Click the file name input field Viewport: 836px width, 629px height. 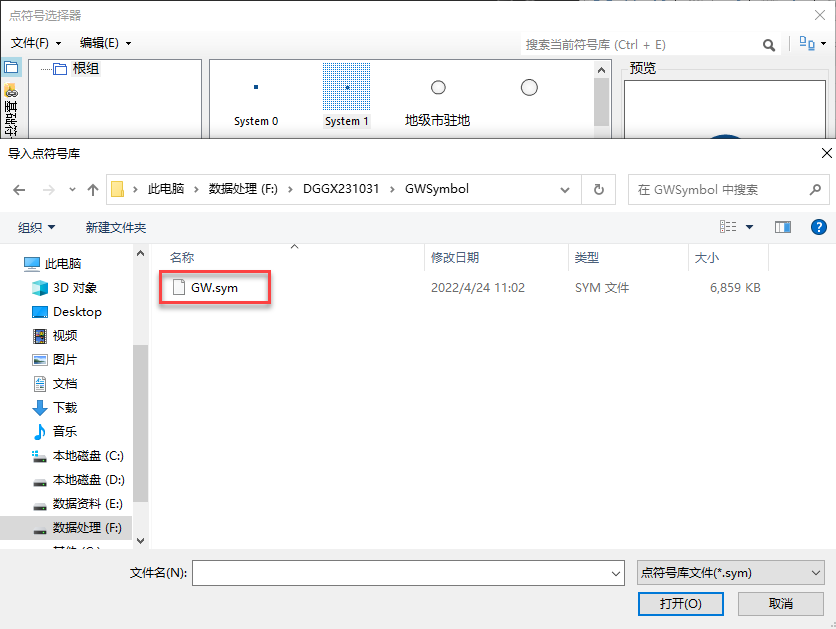coord(400,573)
